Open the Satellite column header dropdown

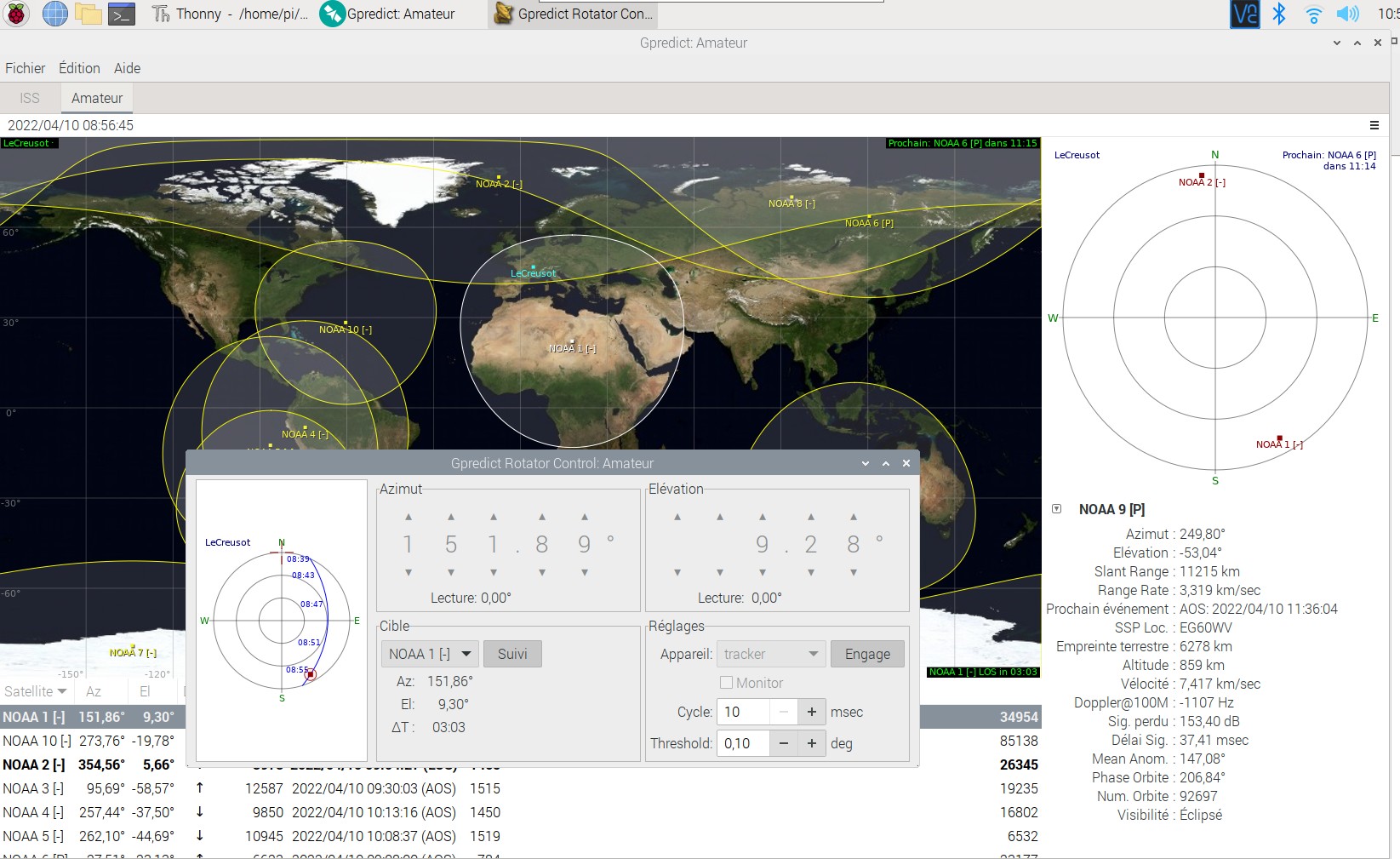point(36,691)
